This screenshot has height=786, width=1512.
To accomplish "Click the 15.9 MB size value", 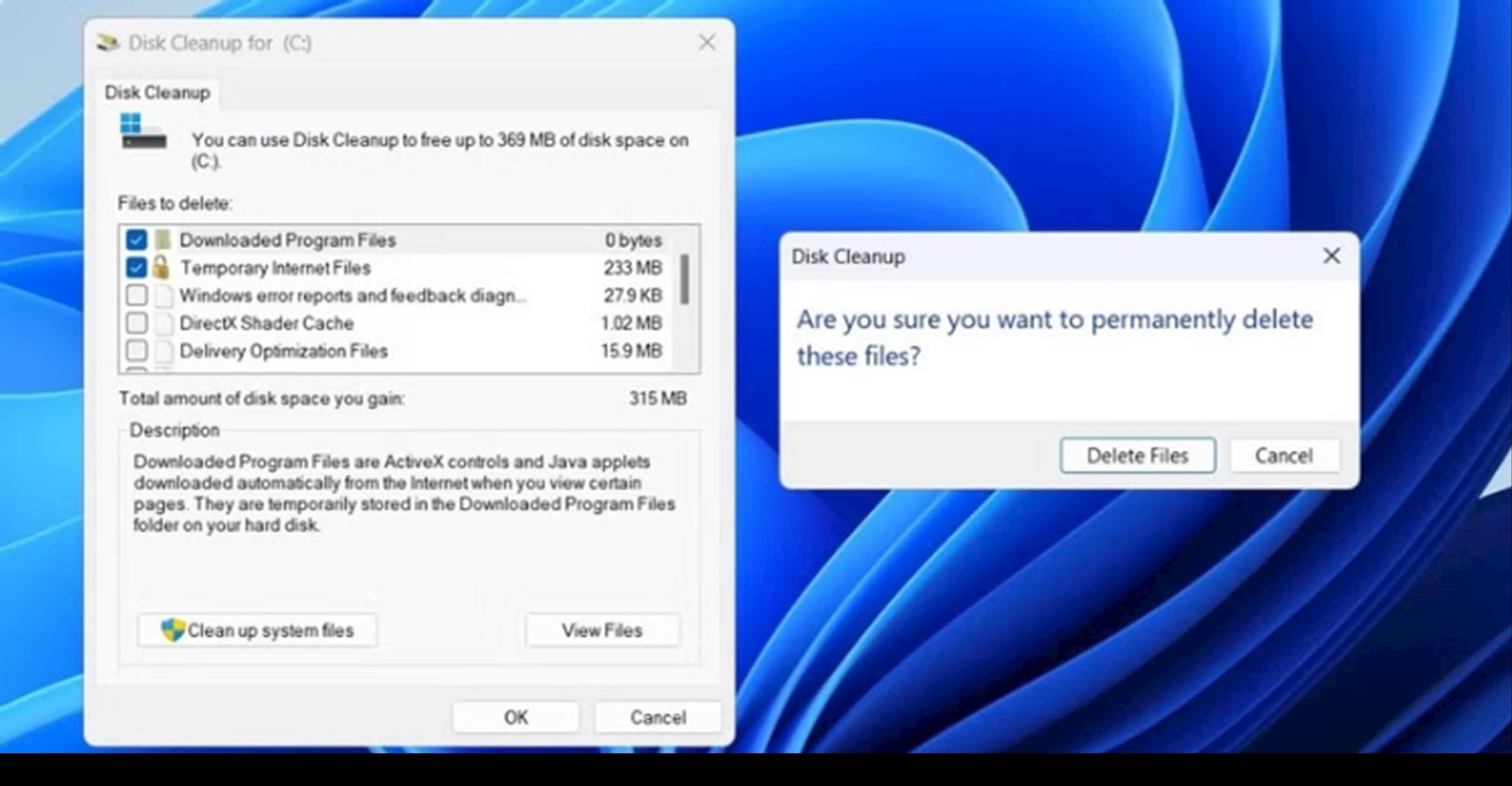I will (631, 351).
